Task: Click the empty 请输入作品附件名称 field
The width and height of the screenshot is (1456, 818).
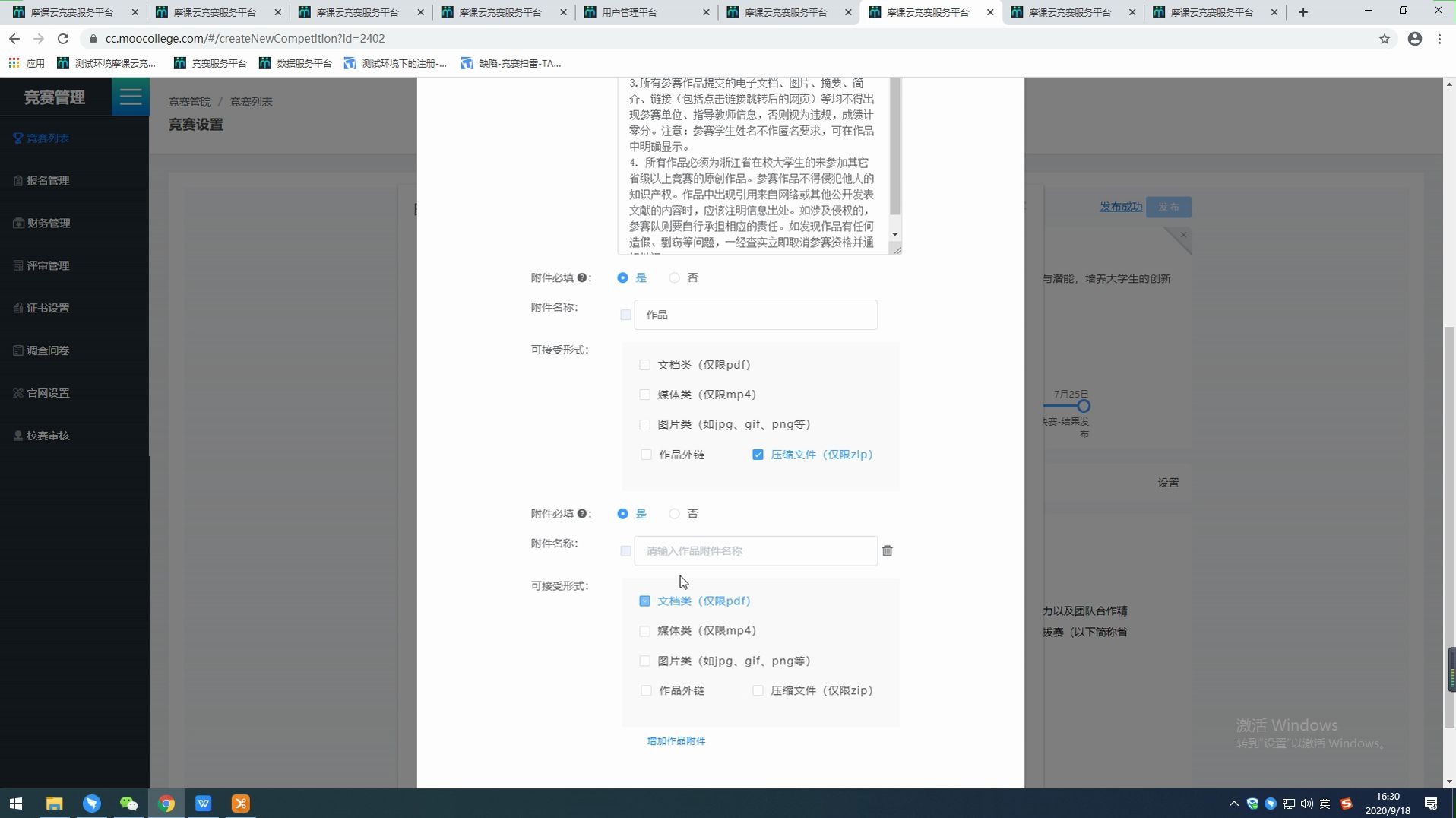Action: click(755, 551)
